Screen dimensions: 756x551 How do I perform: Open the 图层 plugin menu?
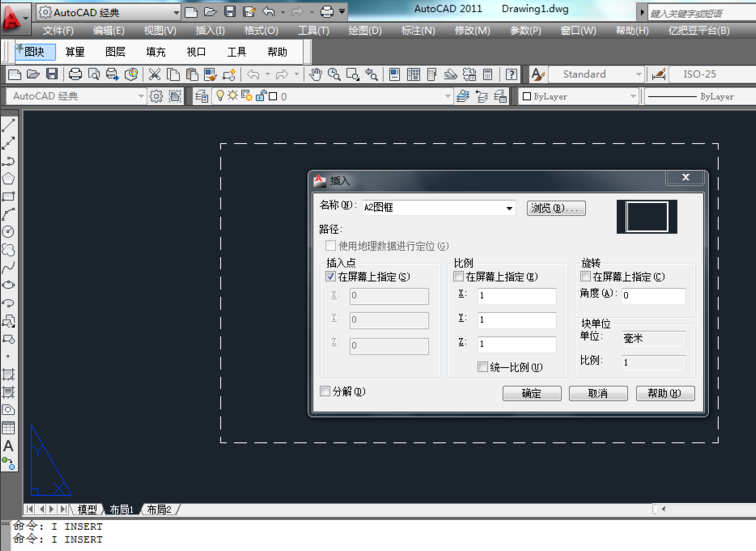tap(115, 52)
